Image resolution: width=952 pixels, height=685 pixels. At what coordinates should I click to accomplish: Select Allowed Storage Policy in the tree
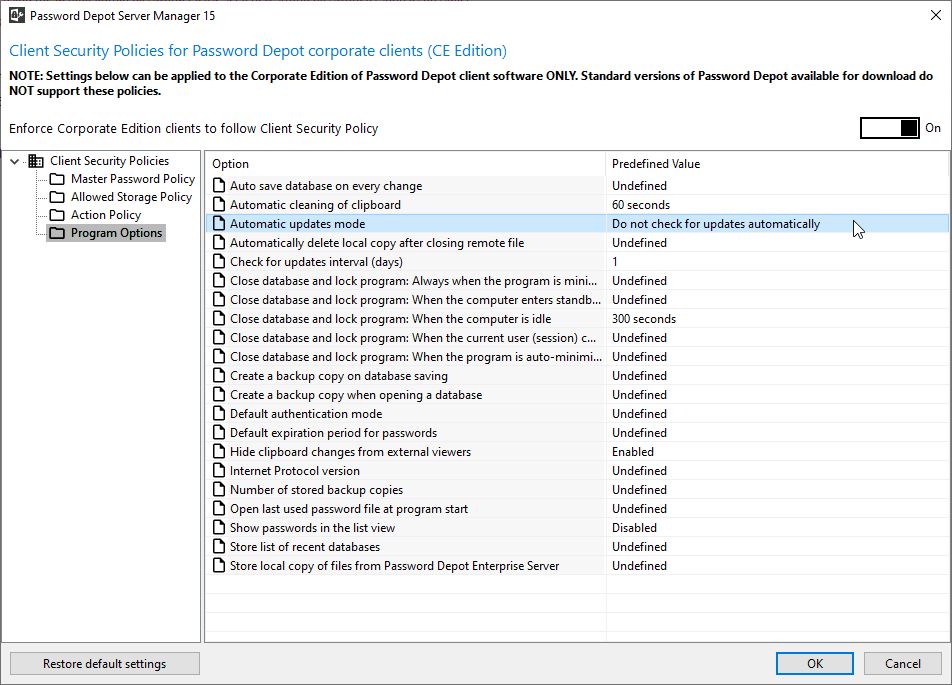[x=131, y=197]
